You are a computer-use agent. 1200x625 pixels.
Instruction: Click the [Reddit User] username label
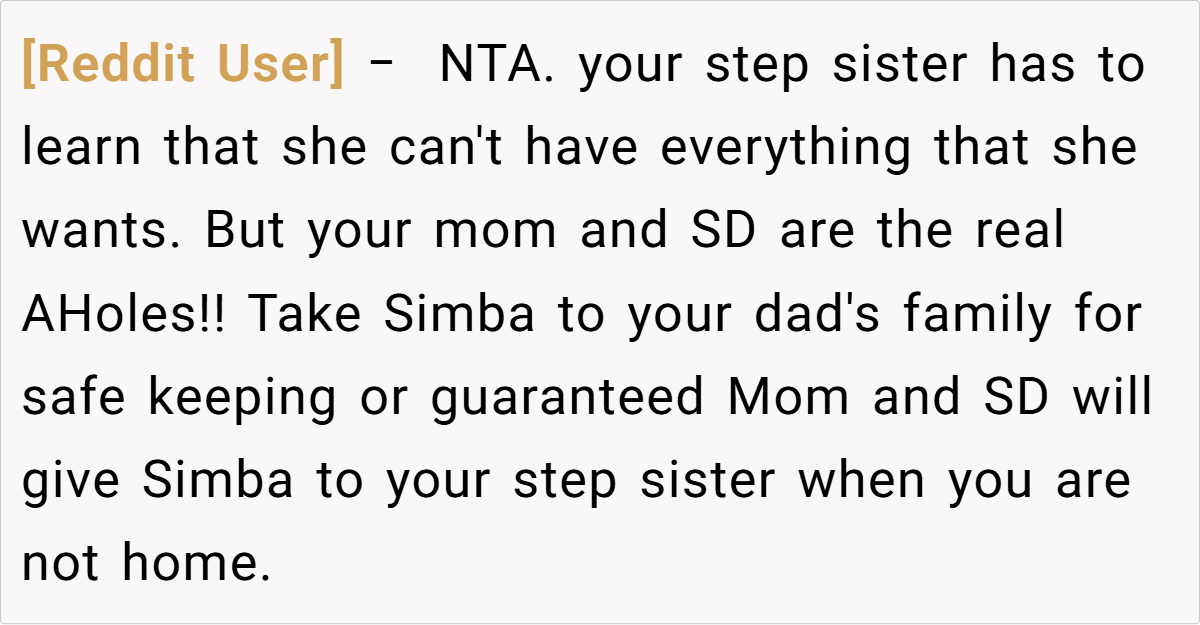(x=182, y=66)
